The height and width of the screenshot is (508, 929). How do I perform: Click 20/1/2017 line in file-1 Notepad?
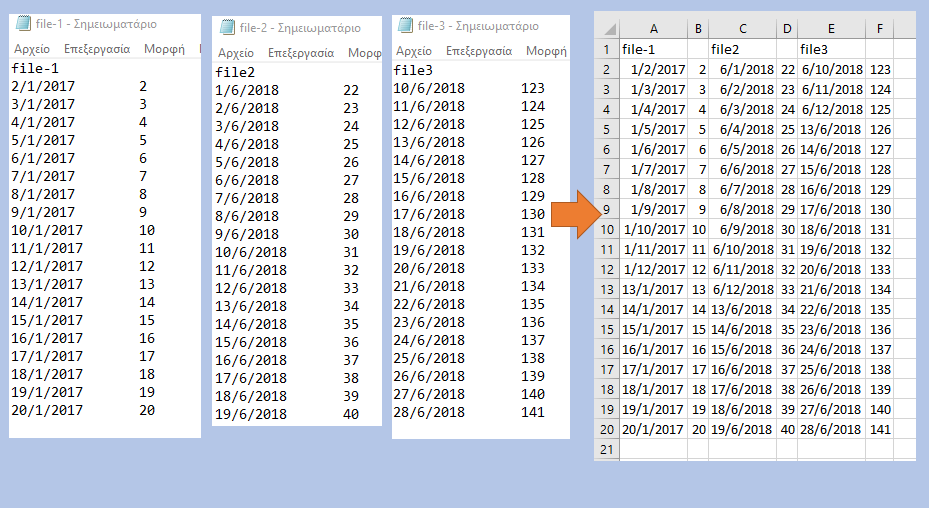pos(47,410)
